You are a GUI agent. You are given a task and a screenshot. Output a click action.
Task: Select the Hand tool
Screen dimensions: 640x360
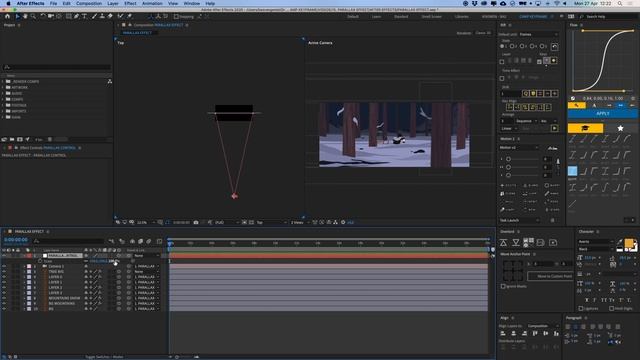(x=25, y=16)
